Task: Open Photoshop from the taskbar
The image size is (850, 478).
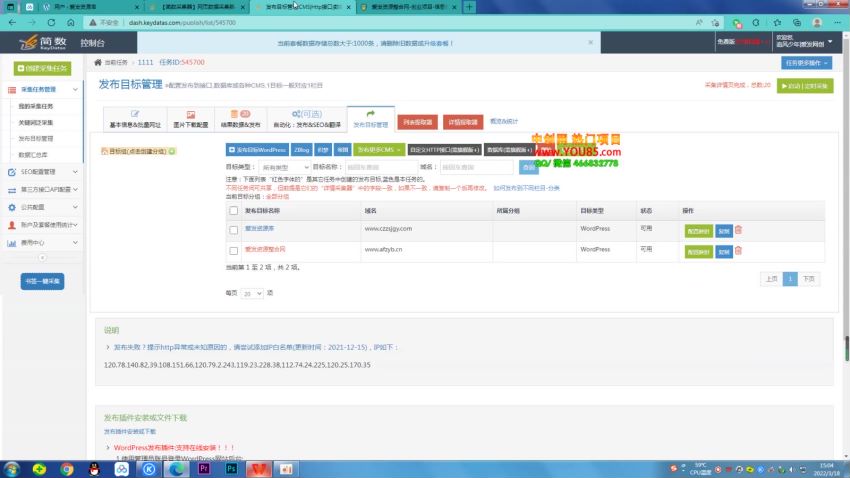Action: (x=231, y=469)
